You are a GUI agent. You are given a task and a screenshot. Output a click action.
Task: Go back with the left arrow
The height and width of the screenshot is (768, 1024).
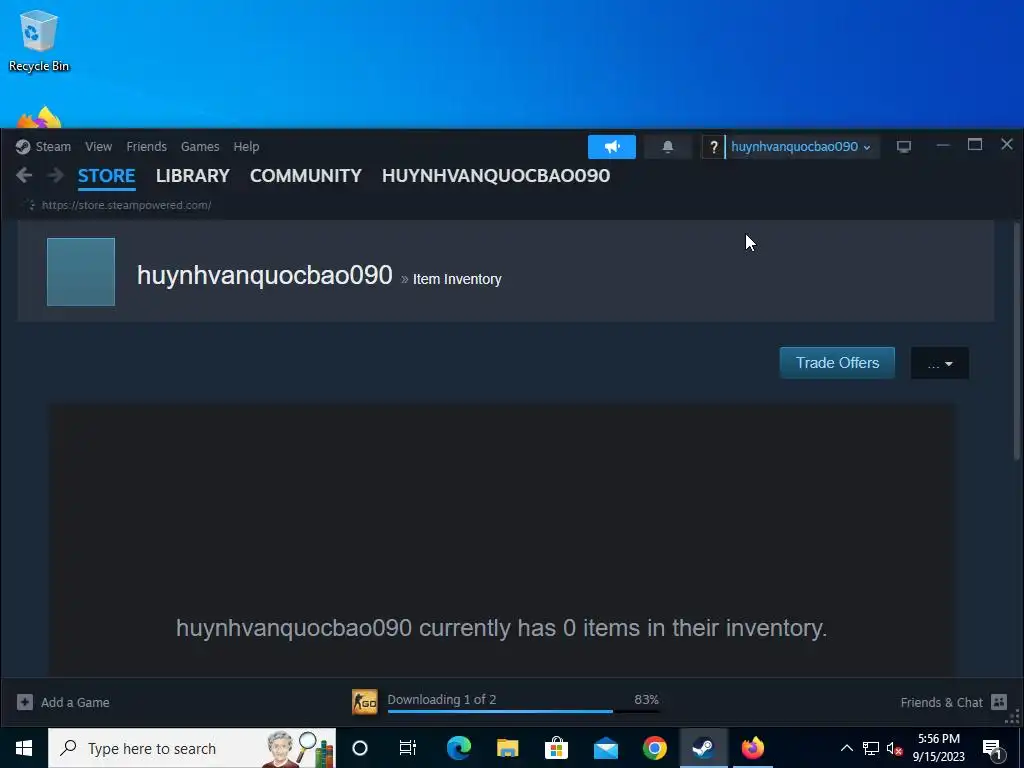24,175
